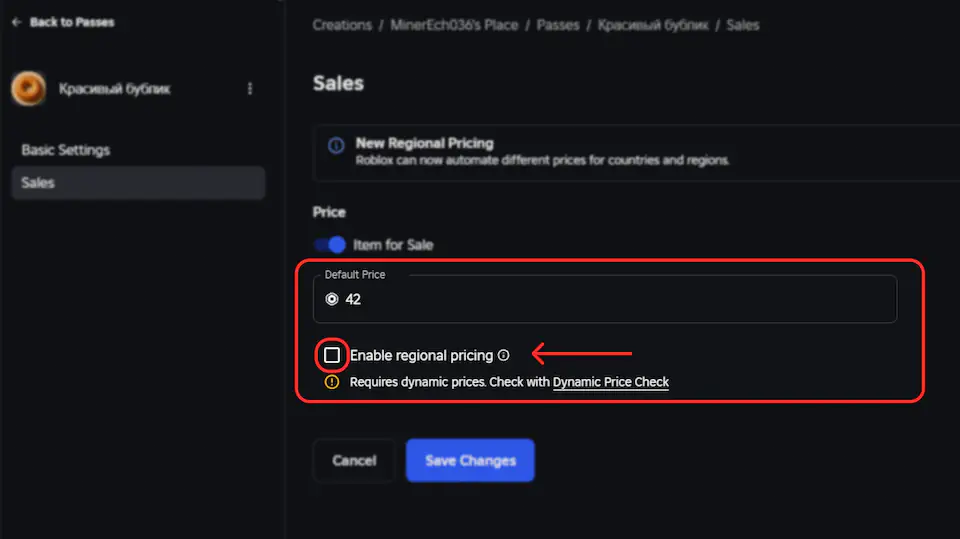960x539 pixels.
Task: Click the Красивый бублик breadcrumb link
Action: pyautogui.click(x=654, y=25)
